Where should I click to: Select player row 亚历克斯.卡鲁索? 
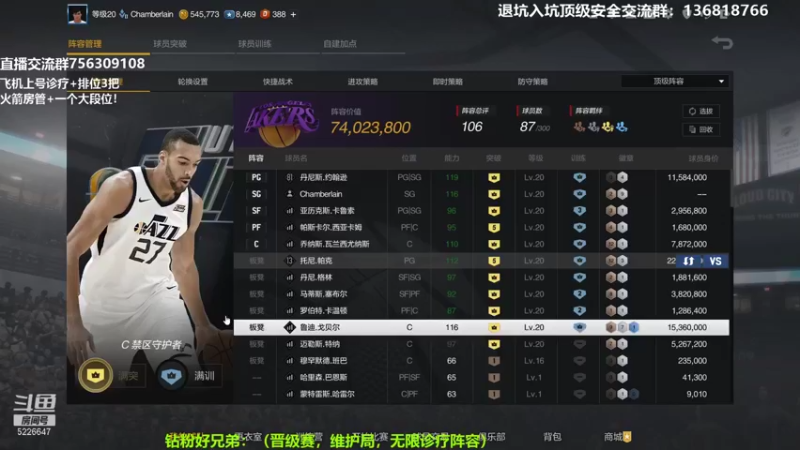click(481, 211)
